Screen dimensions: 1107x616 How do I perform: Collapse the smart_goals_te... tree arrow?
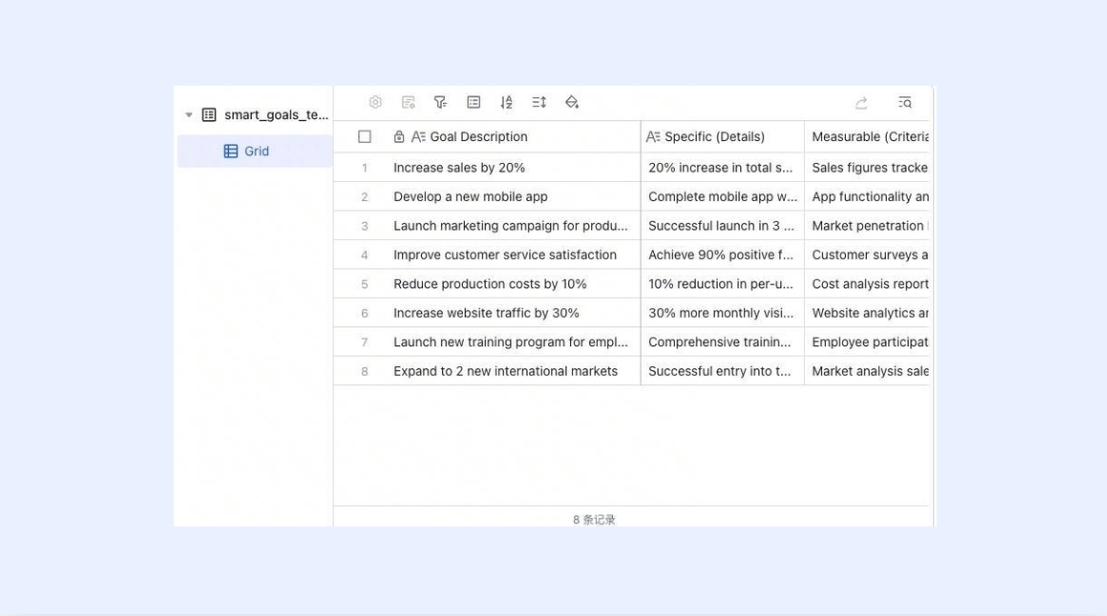pyautogui.click(x=189, y=114)
